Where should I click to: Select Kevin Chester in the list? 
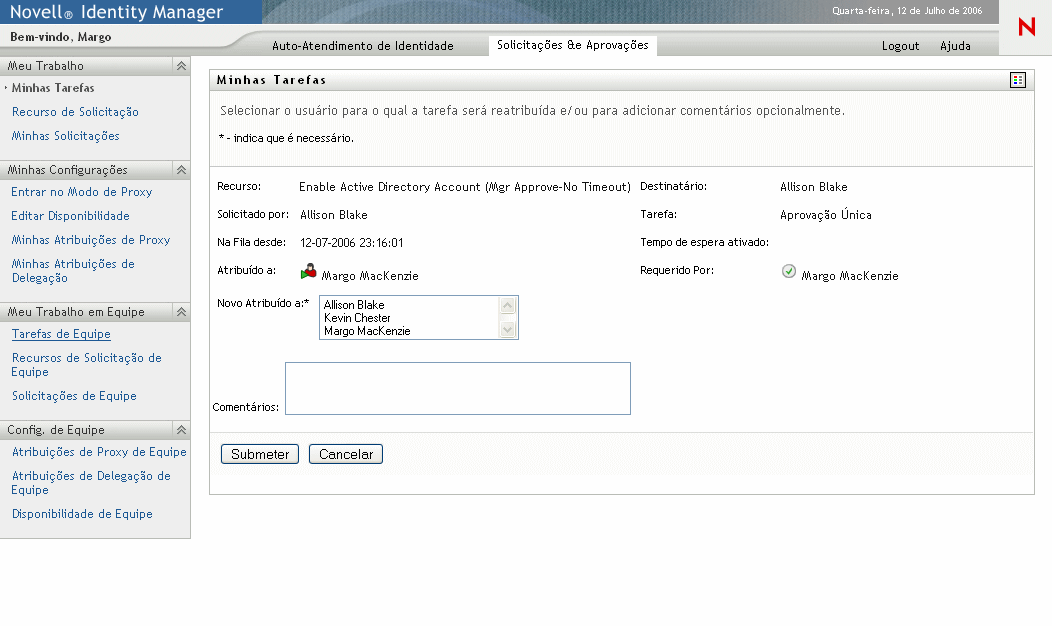357,318
